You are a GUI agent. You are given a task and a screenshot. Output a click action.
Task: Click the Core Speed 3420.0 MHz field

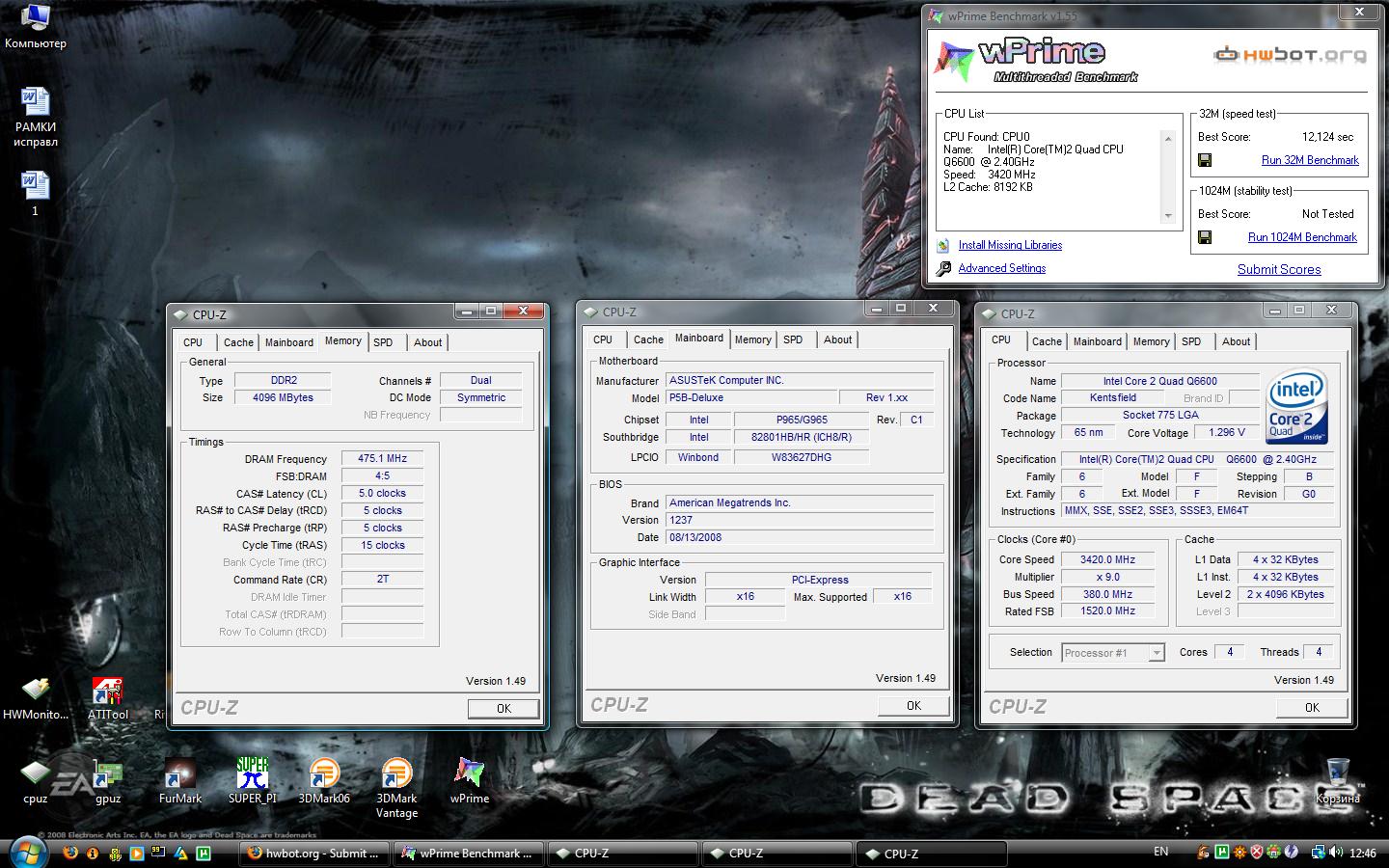point(1107,559)
